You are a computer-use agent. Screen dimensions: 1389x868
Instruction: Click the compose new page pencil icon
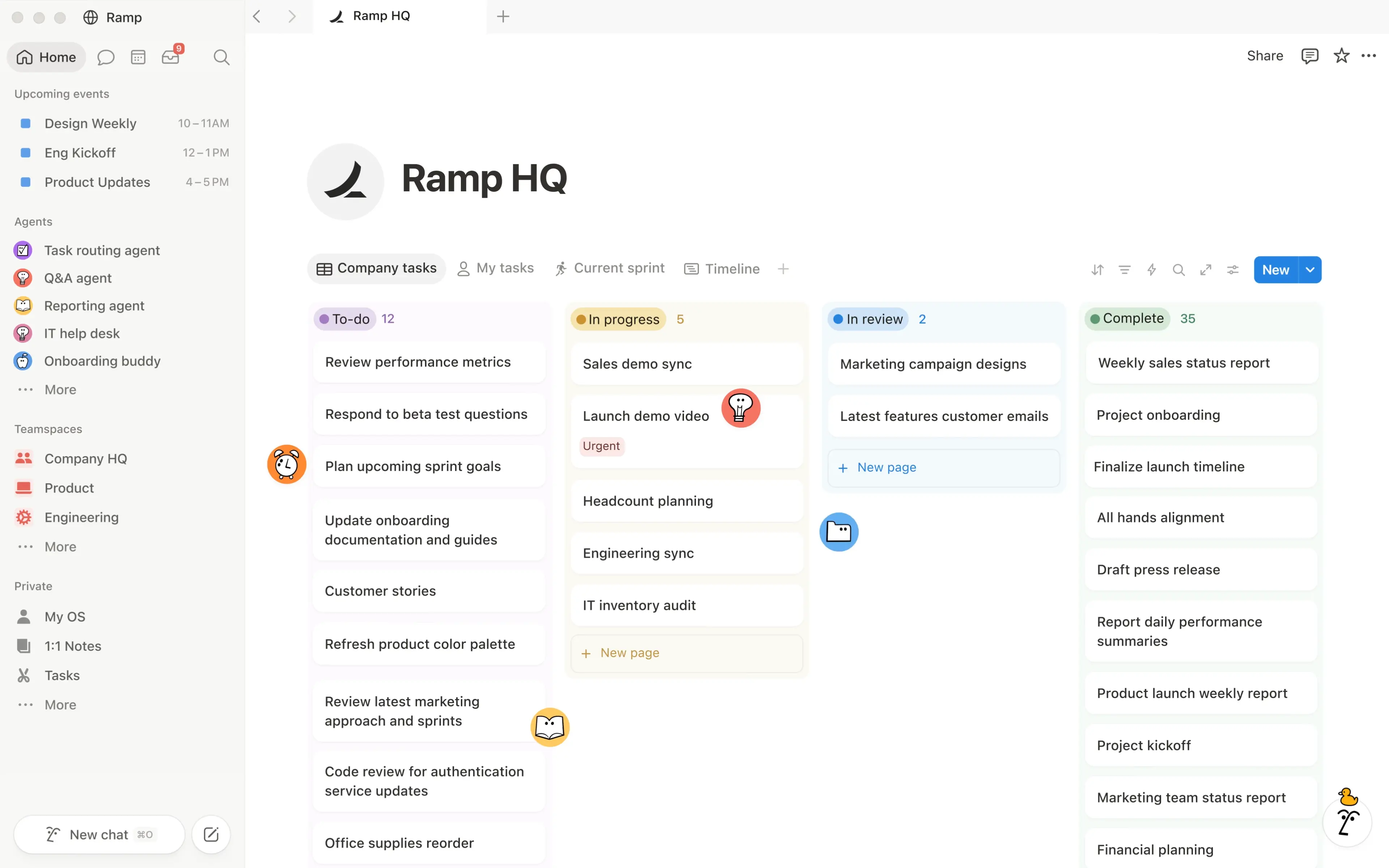tap(211, 834)
